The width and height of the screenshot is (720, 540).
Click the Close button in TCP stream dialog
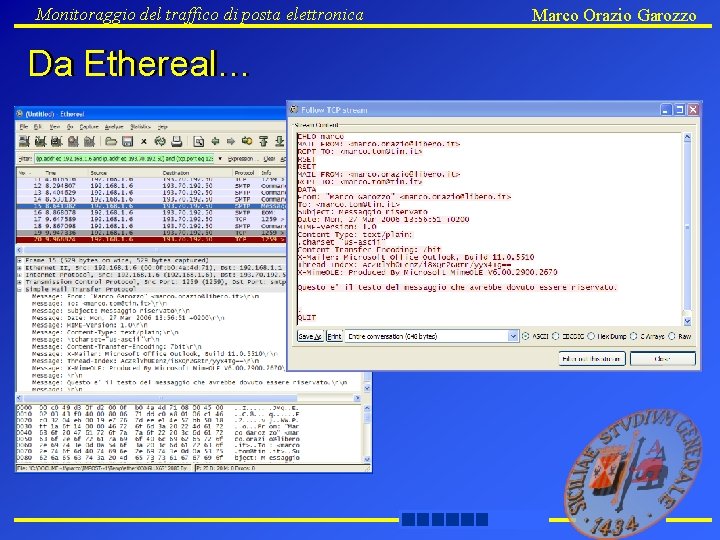(663, 359)
